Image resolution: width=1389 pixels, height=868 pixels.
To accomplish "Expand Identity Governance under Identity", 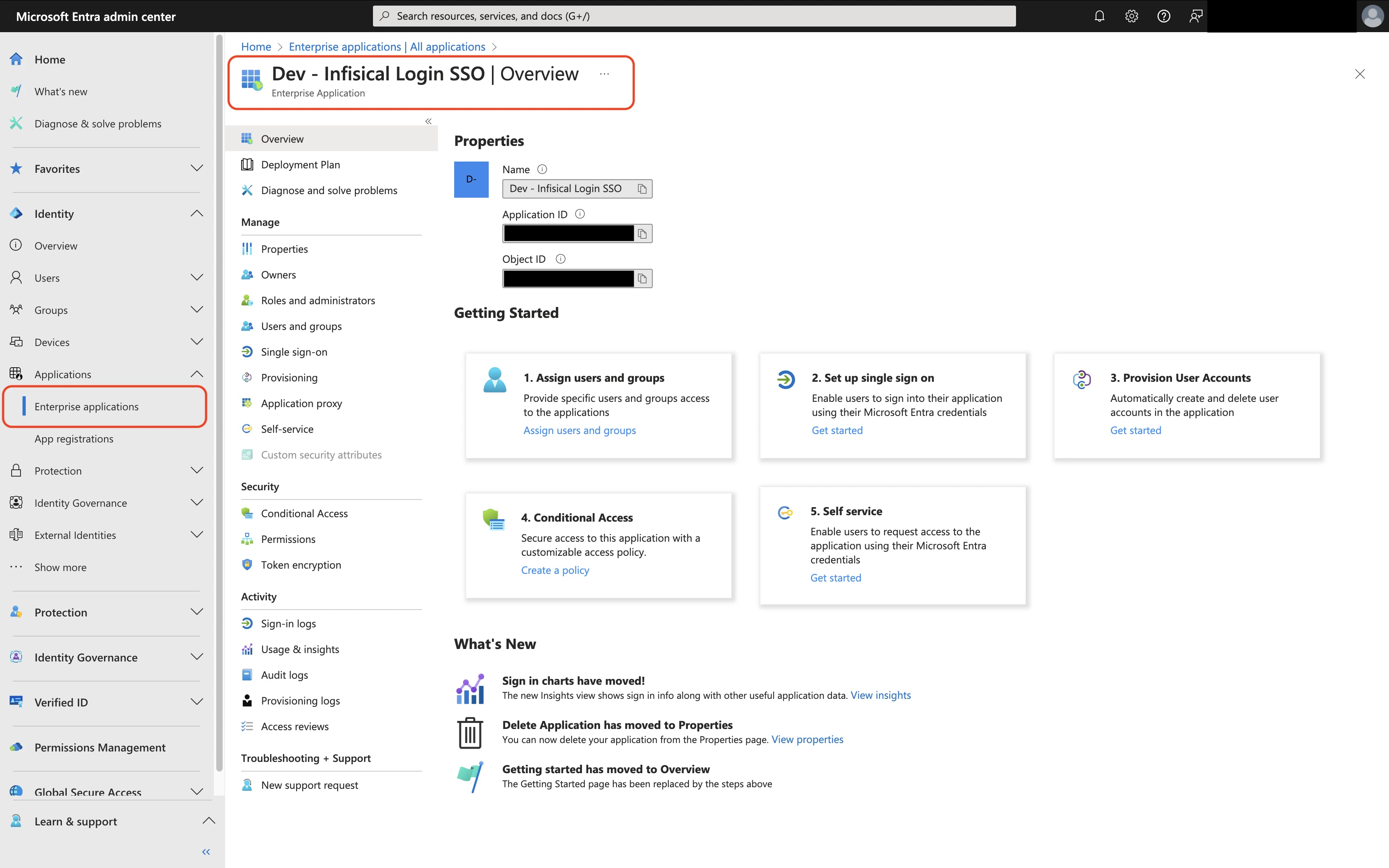I will [197, 502].
